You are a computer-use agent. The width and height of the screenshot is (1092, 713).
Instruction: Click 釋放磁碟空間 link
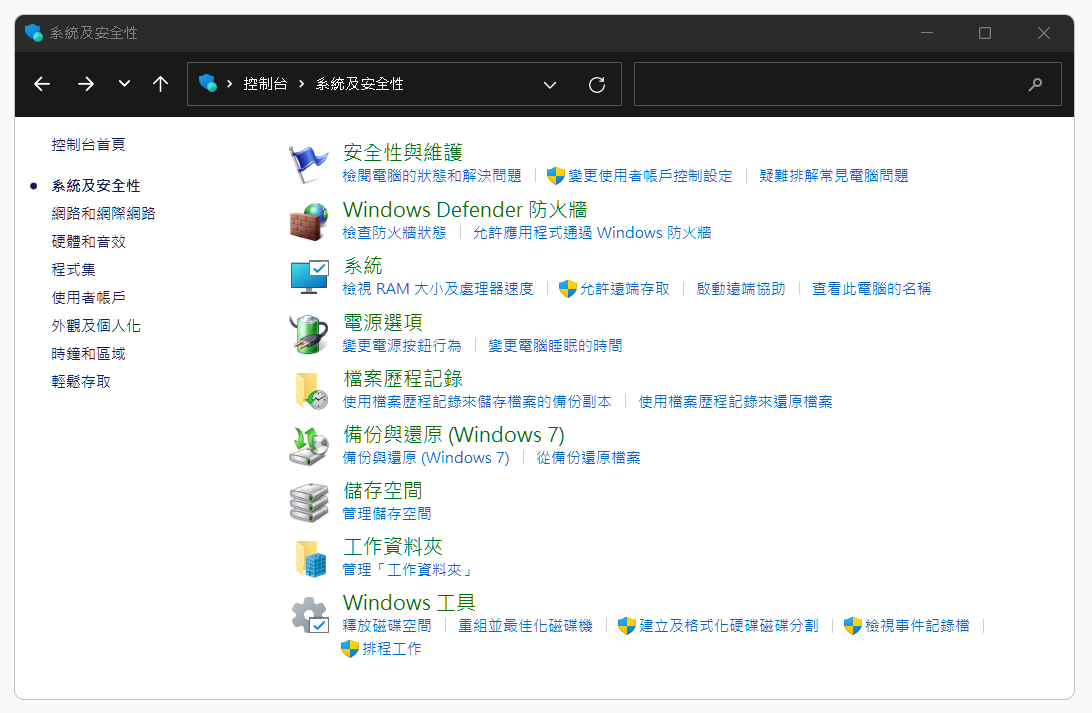click(x=387, y=625)
